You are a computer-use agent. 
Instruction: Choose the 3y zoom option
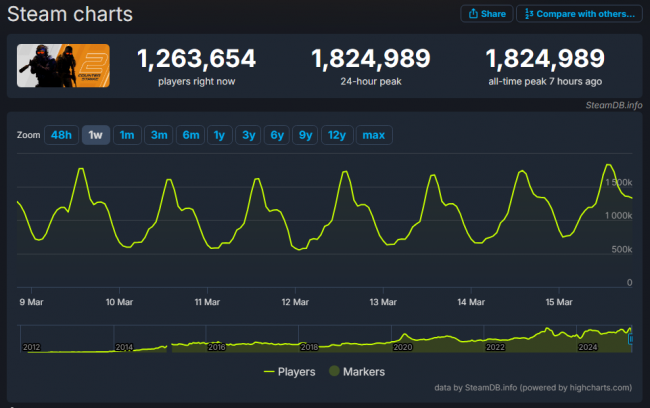pos(248,135)
